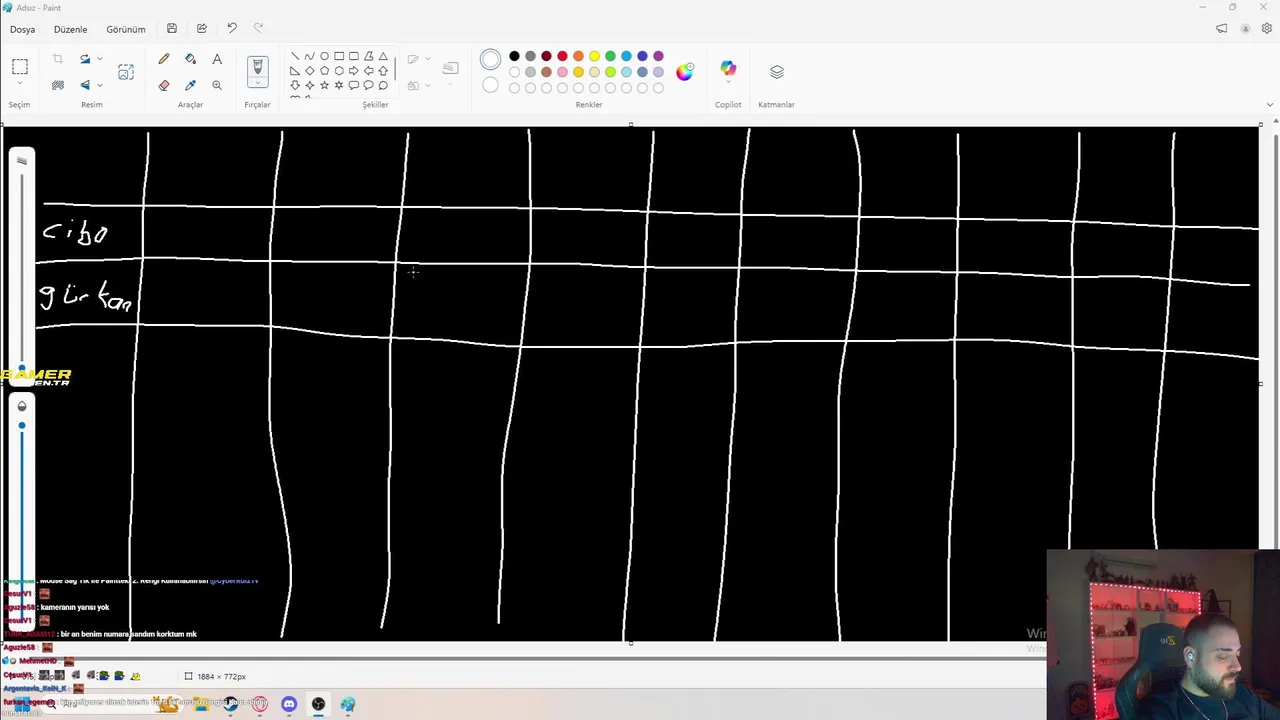Image resolution: width=1280 pixels, height=720 pixels.
Task: Choose the pink color swatch
Action: point(562,72)
